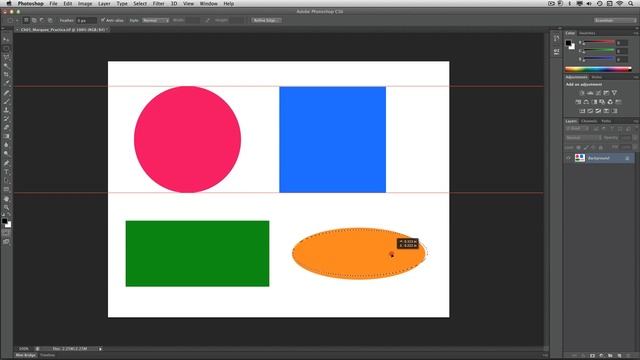Open the File menu
640x360 pixels.
click(53, 4)
